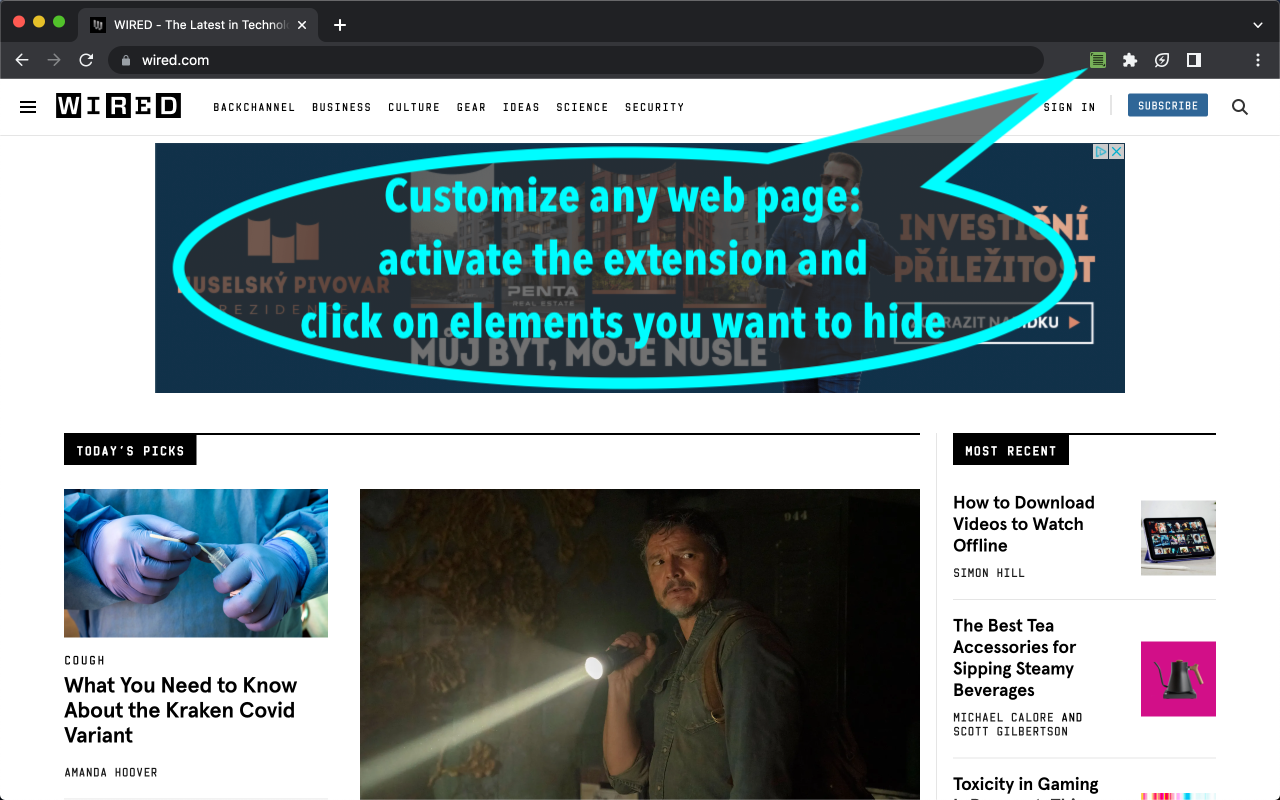
Task: Reload the wired.com page
Action: click(86, 60)
